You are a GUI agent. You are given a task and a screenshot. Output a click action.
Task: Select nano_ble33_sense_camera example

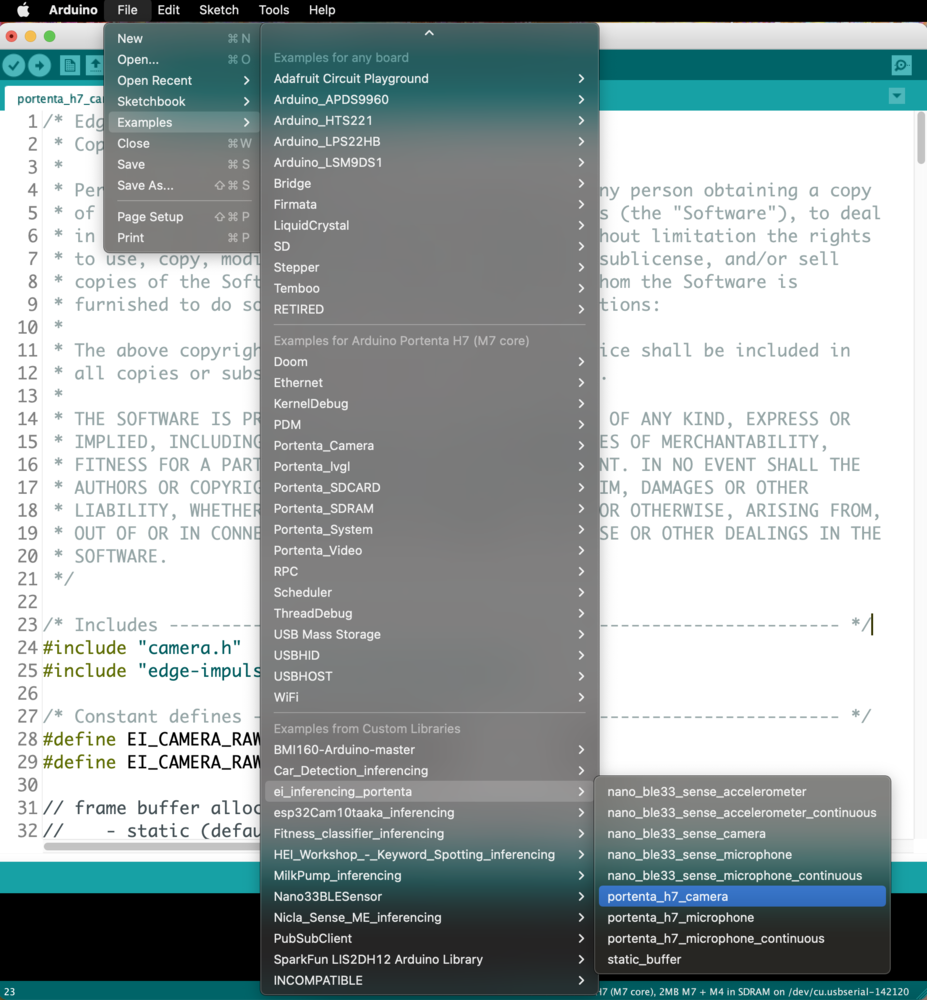(742, 834)
